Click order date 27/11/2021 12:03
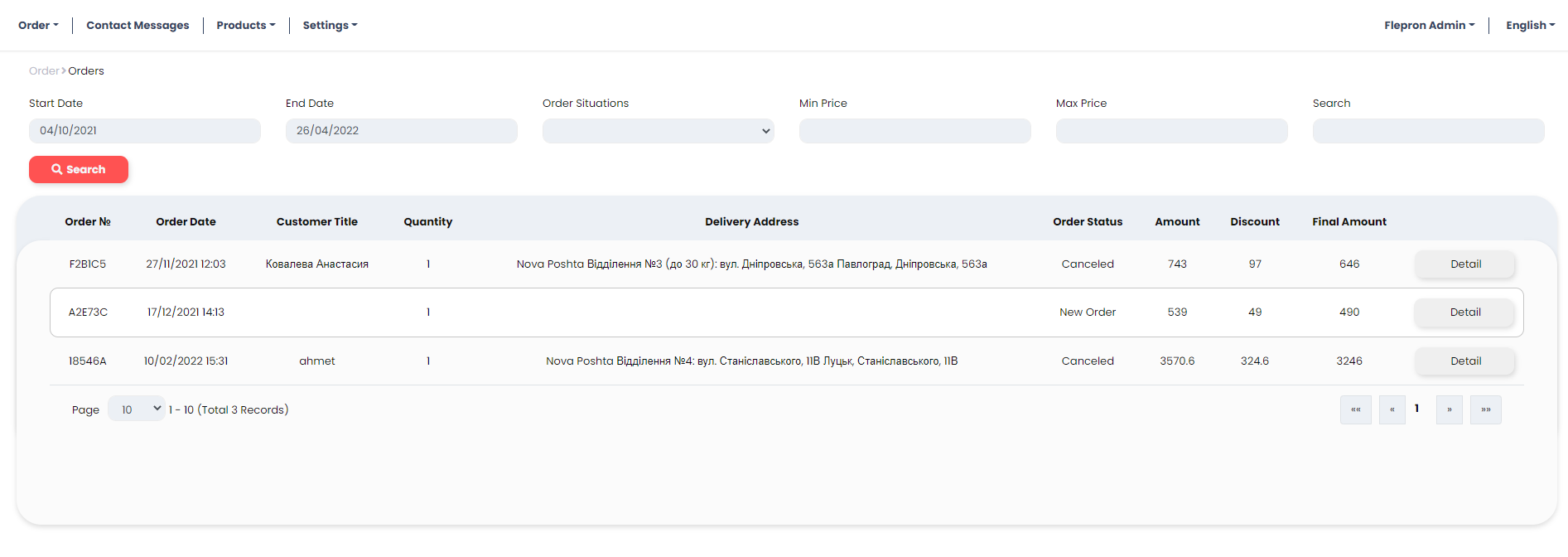 186,264
